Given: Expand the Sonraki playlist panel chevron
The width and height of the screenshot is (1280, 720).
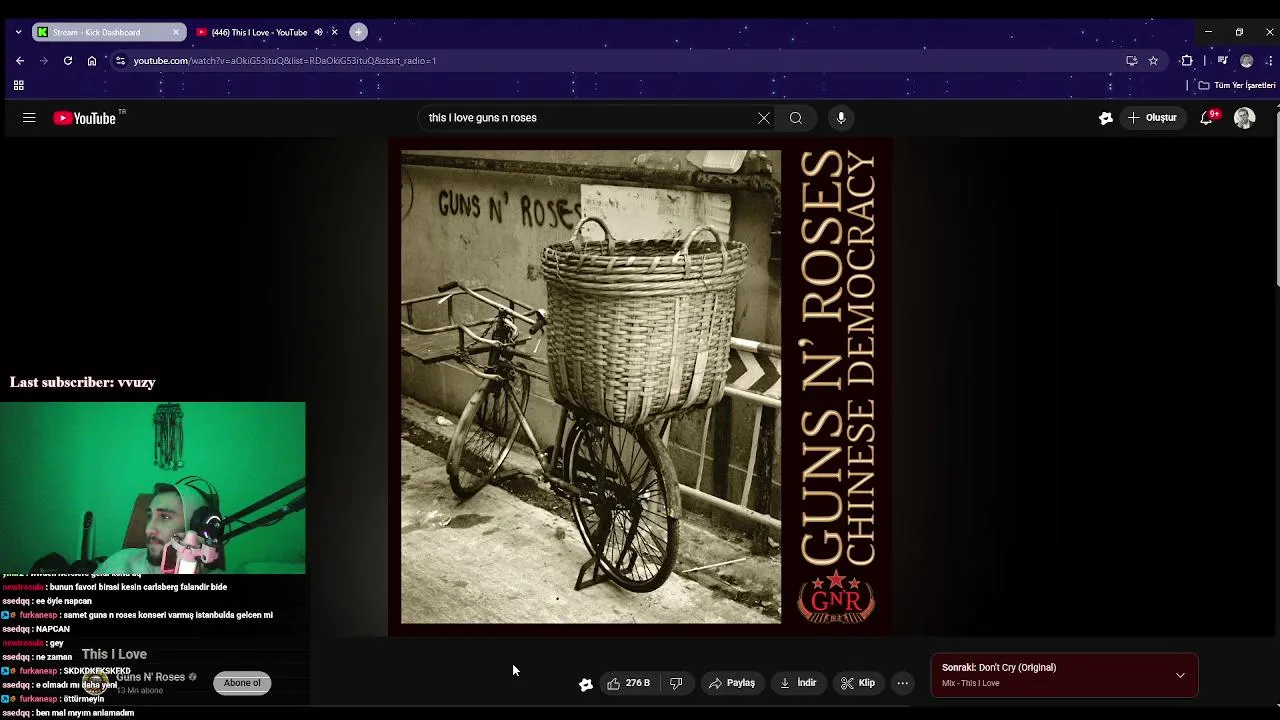Looking at the screenshot, I should (1180, 675).
